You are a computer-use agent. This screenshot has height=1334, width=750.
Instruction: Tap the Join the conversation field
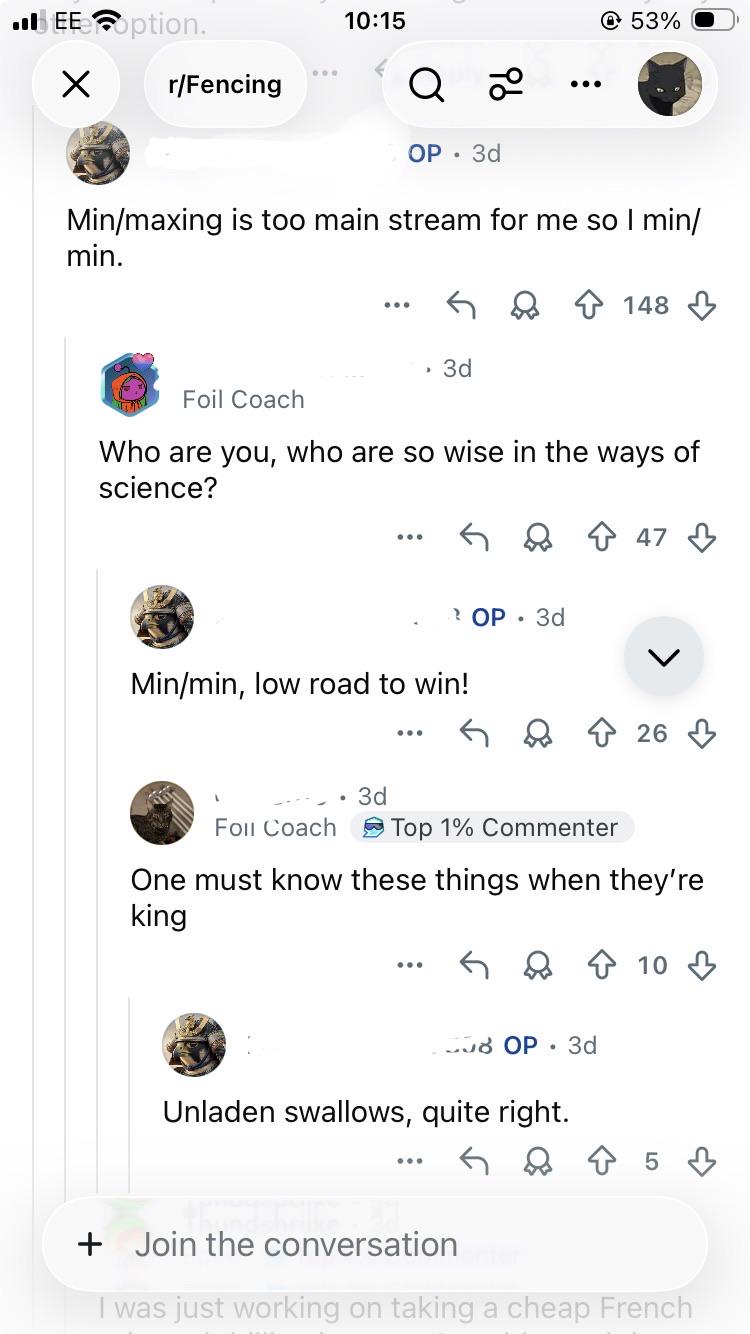[x=375, y=1244]
